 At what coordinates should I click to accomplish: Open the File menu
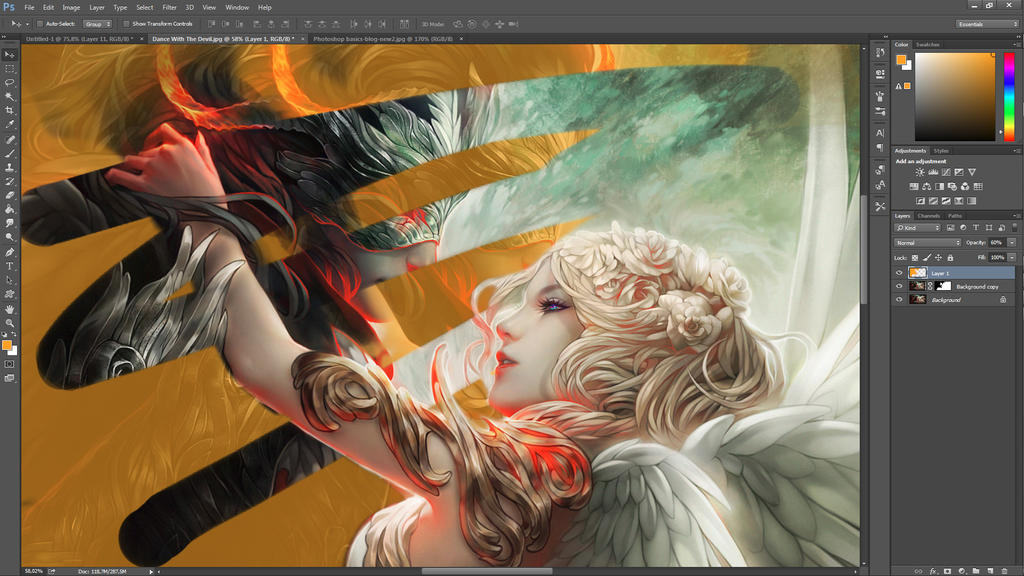pos(29,8)
